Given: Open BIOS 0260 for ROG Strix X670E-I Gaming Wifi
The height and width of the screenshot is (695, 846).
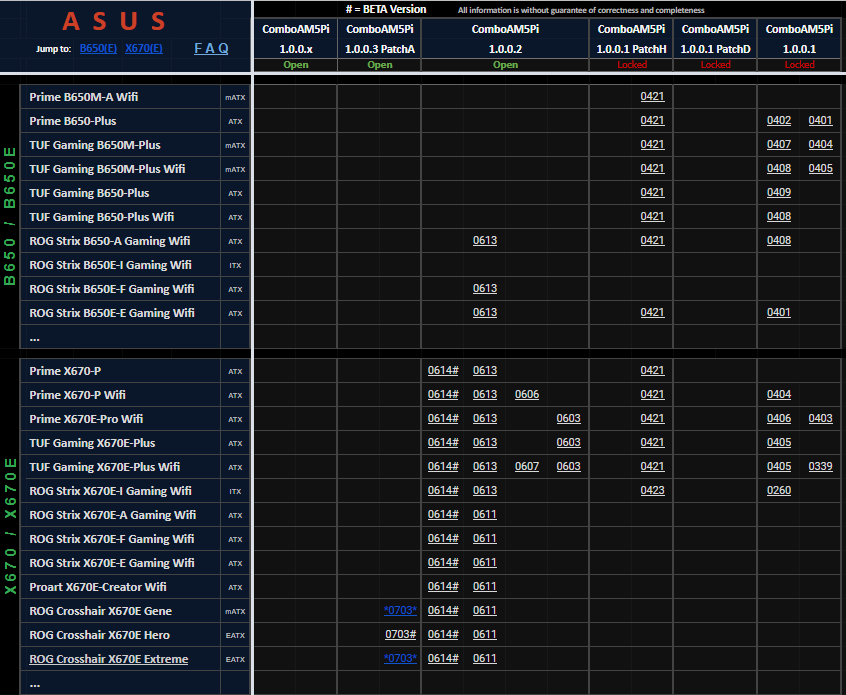Looking at the screenshot, I should coord(779,490).
